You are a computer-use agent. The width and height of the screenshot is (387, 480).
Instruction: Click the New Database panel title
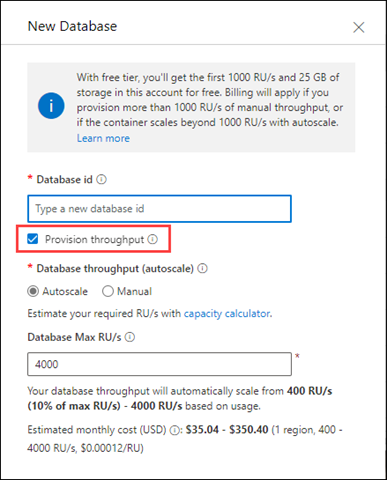coord(72,26)
